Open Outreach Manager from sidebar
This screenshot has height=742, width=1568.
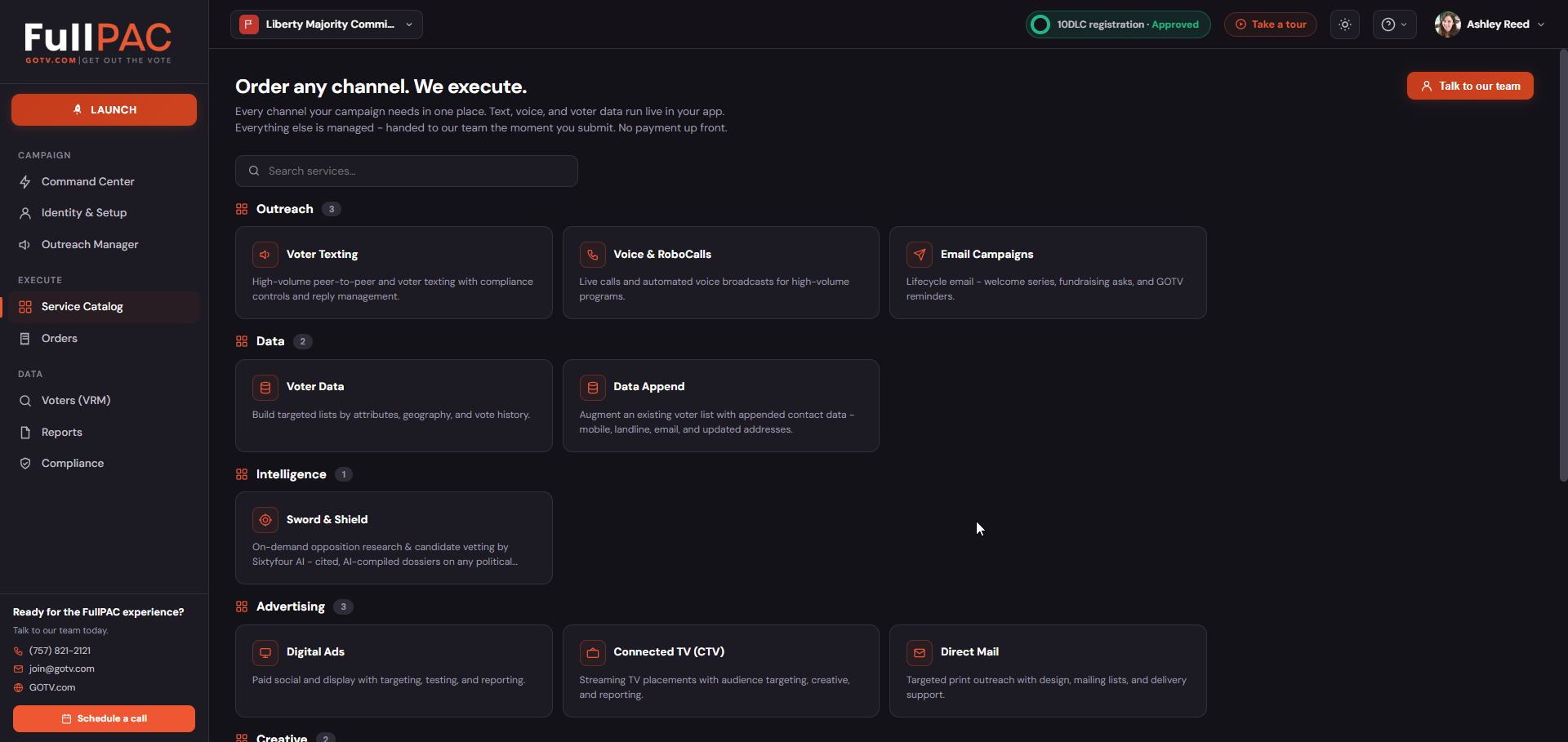(x=104, y=244)
